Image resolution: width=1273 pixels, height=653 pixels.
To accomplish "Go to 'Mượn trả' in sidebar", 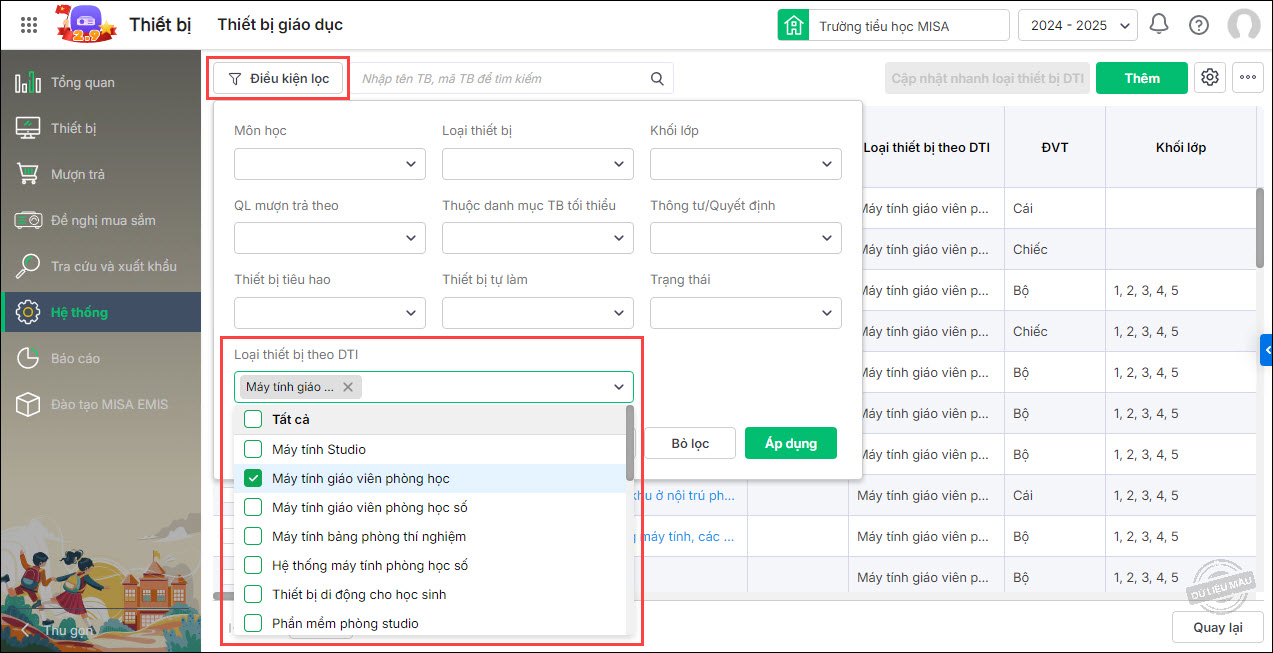I will click(78, 174).
